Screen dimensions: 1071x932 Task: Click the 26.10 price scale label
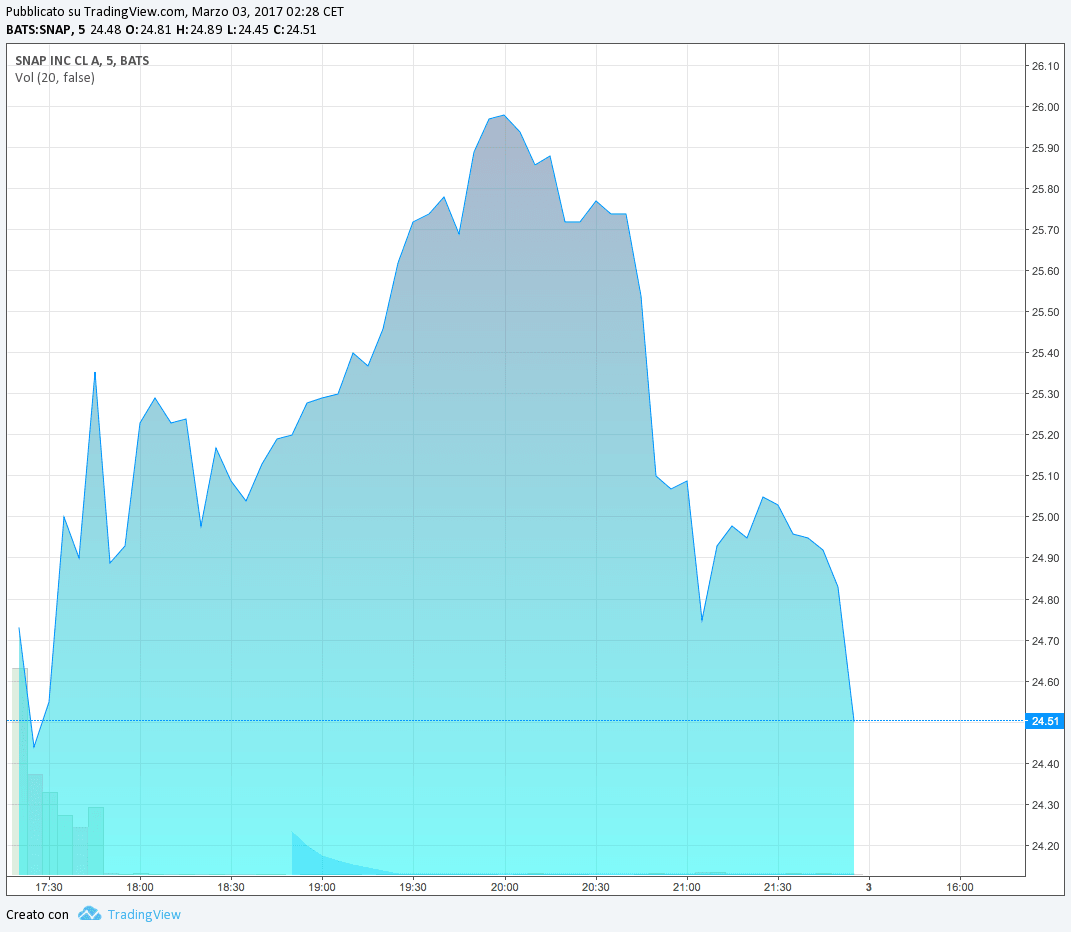(x=1044, y=66)
